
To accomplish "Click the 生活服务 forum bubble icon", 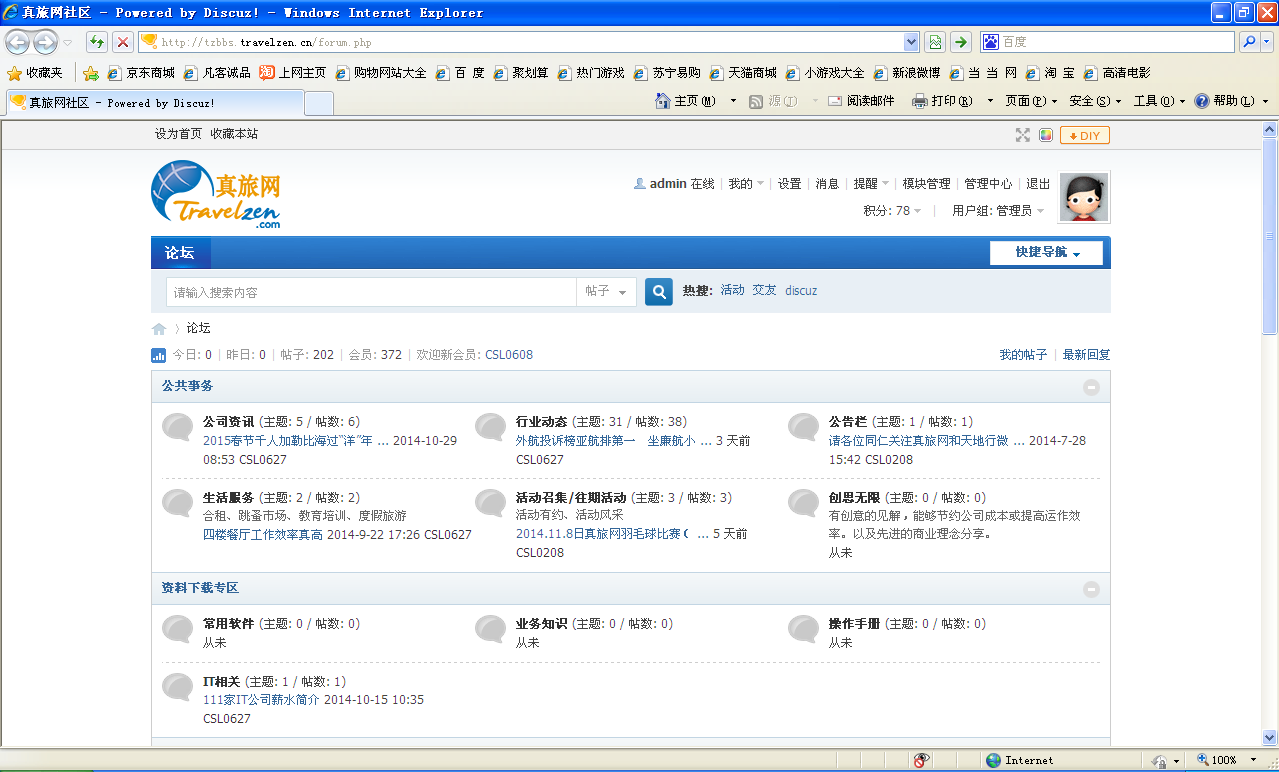I will coord(178,503).
